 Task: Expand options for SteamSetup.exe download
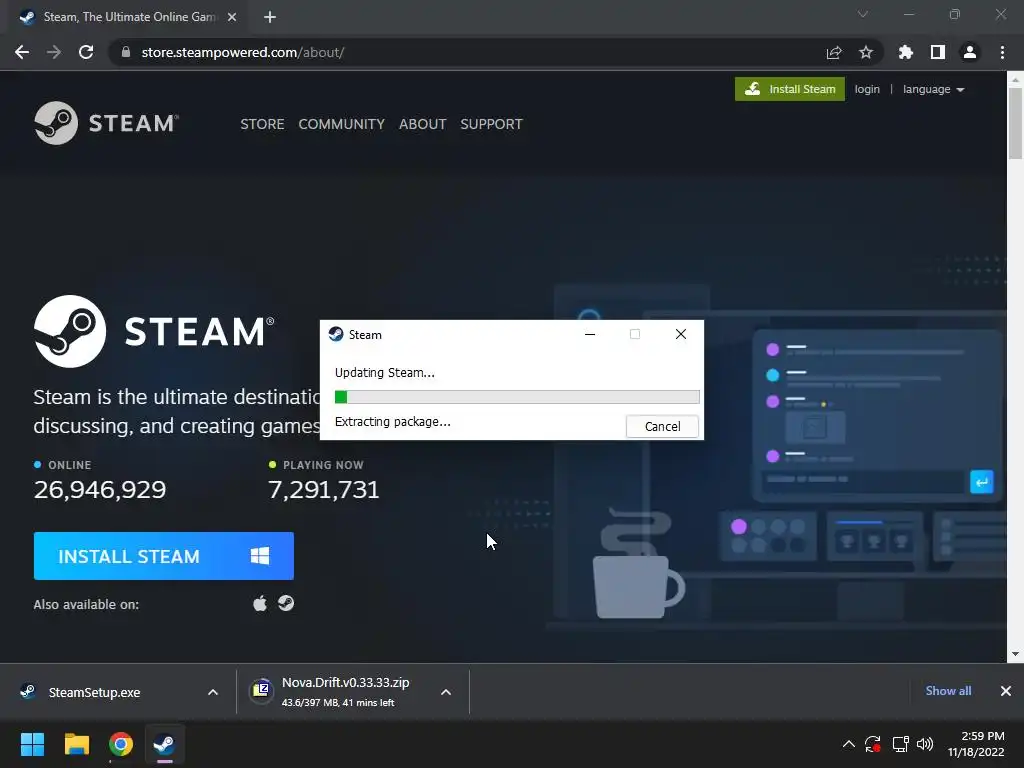click(x=213, y=692)
